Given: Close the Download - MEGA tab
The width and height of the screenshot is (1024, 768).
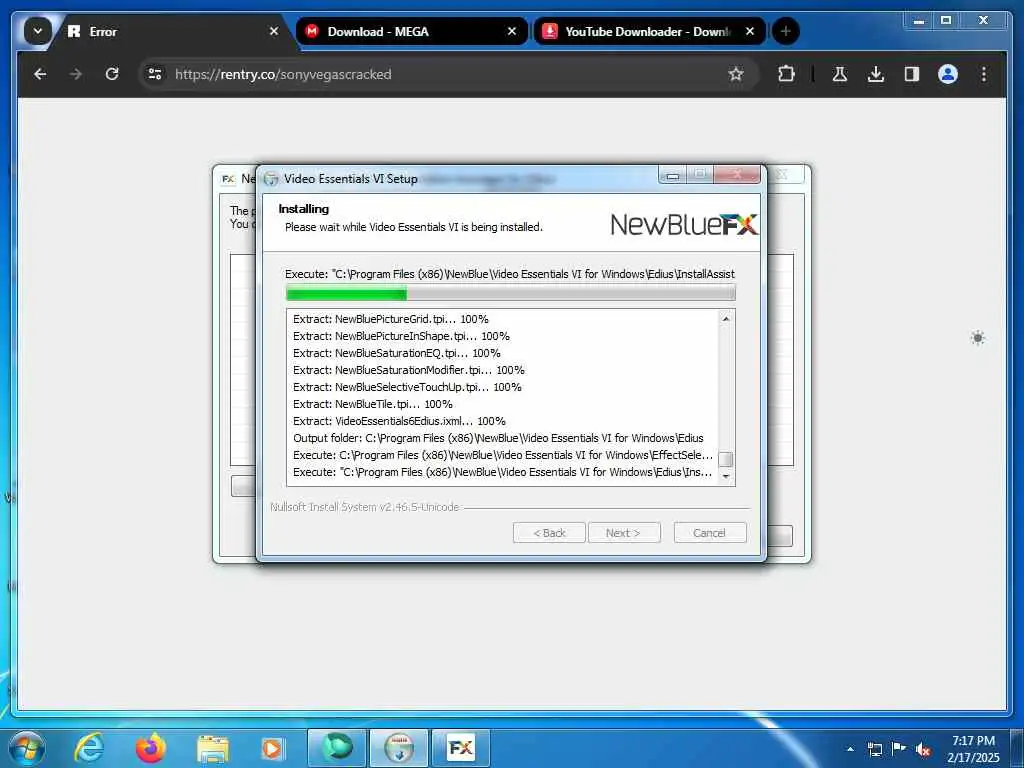Looking at the screenshot, I should pyautogui.click(x=511, y=31).
